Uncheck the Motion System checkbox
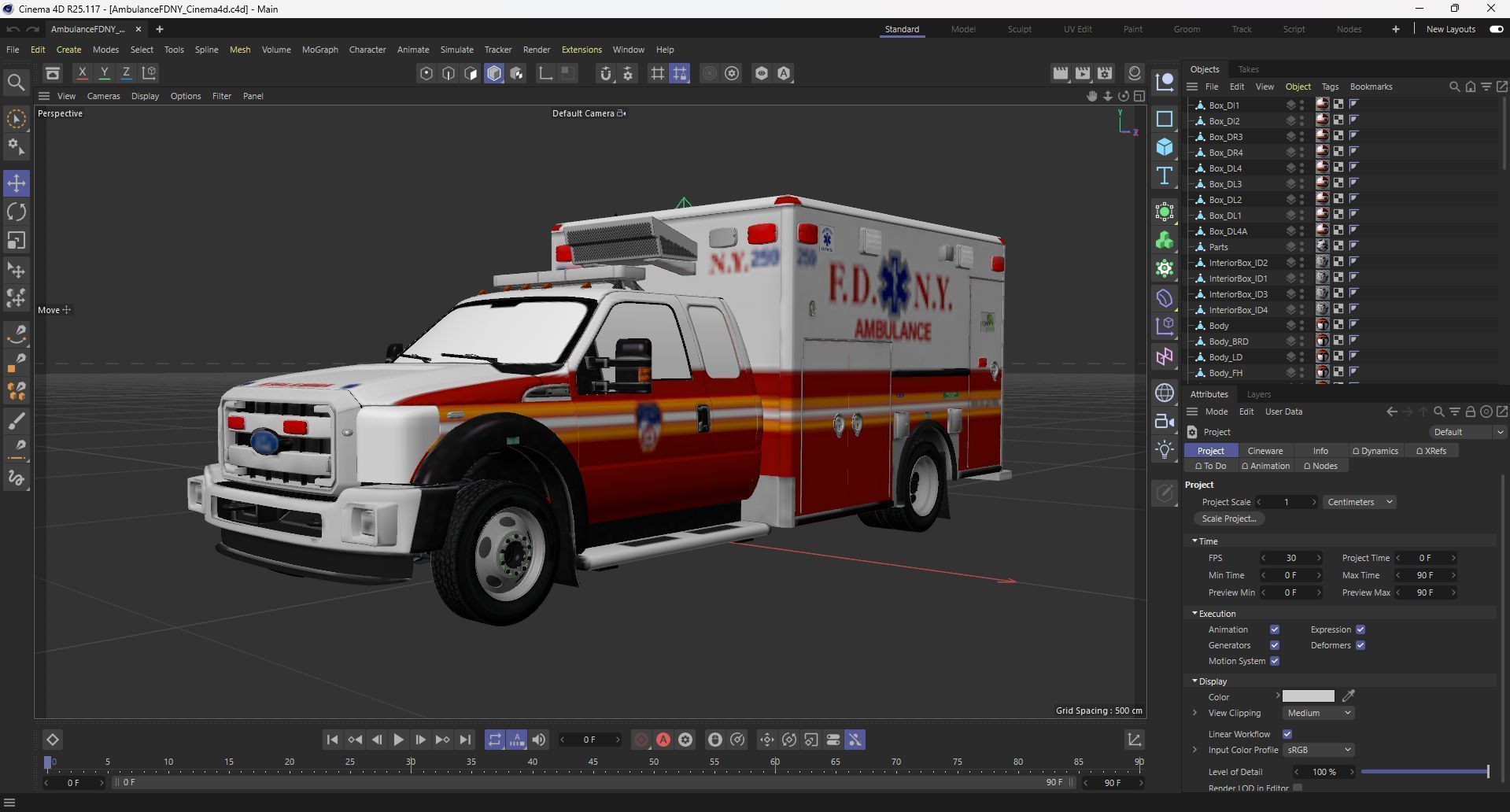The image size is (1510, 812). 1275,661
